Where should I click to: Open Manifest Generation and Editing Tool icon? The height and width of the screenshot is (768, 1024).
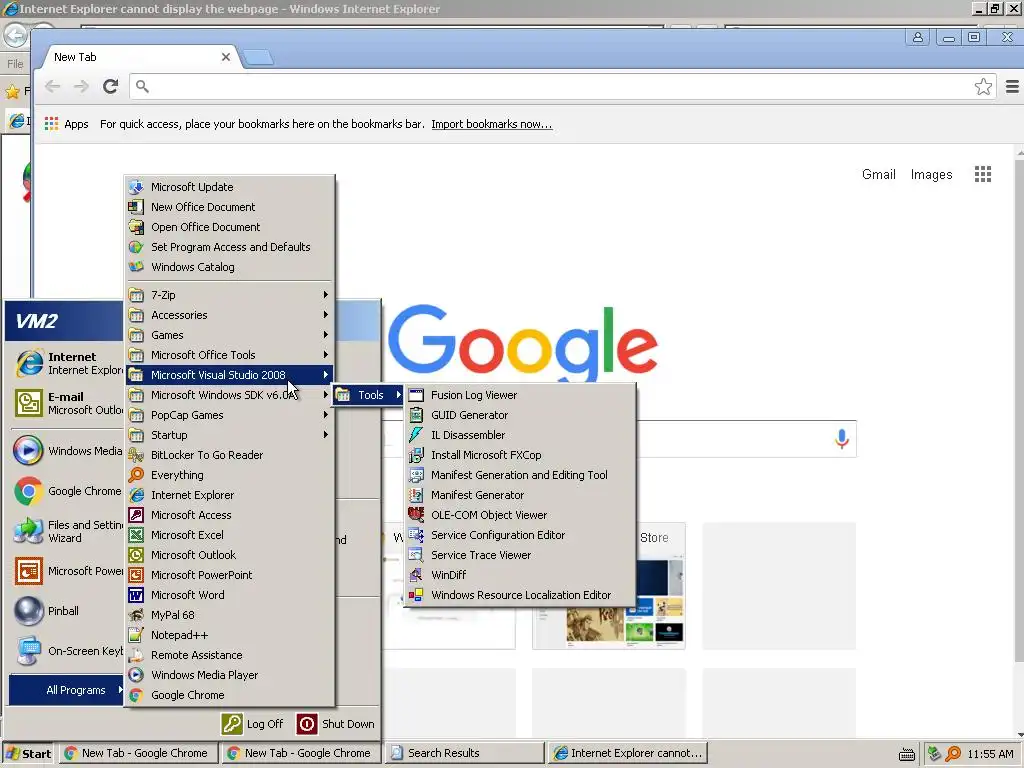[416, 475]
